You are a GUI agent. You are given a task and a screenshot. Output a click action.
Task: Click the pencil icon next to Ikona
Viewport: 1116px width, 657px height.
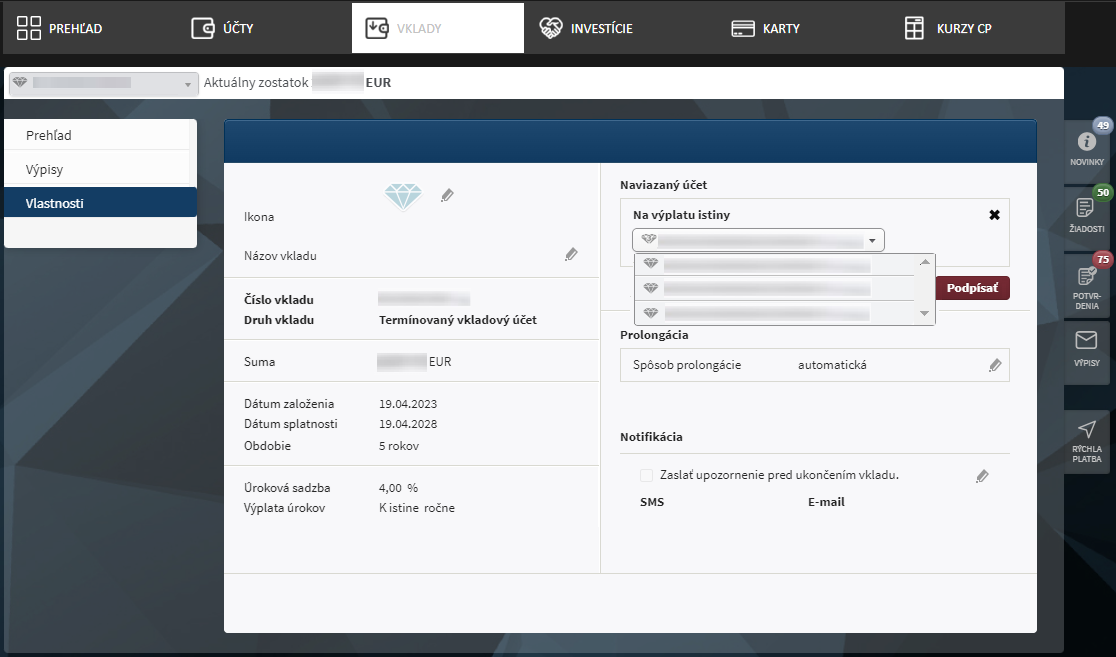click(x=447, y=196)
